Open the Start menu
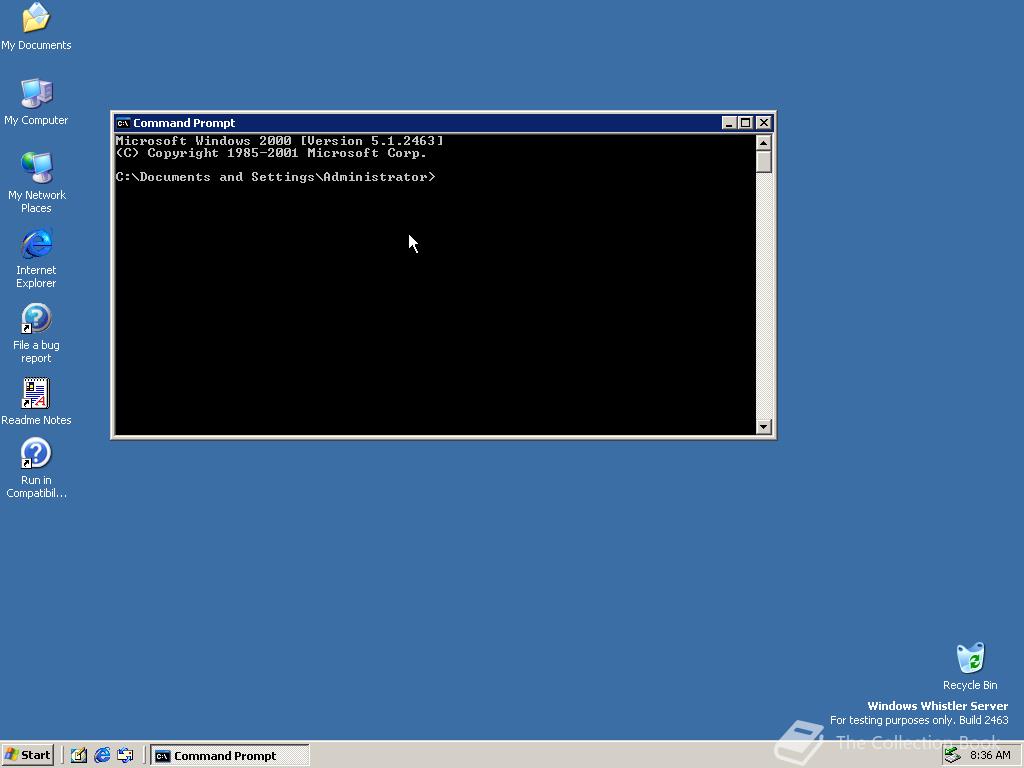 [27, 755]
